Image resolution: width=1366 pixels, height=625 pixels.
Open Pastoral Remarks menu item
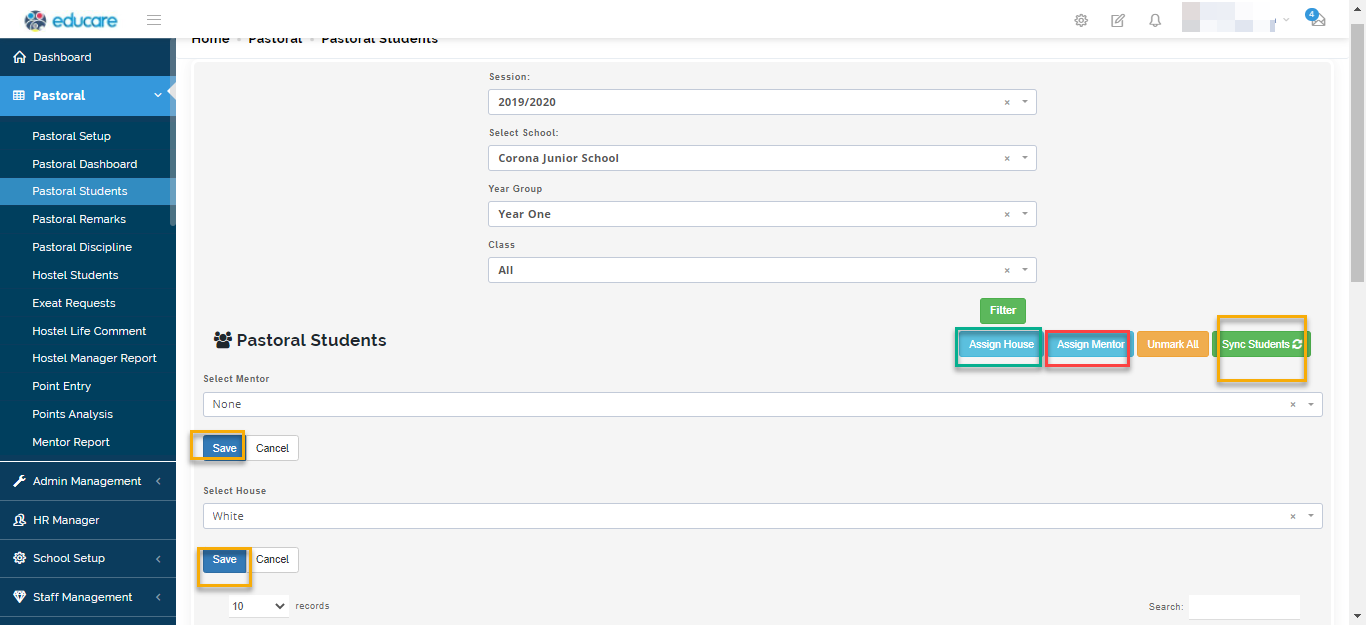coord(79,219)
